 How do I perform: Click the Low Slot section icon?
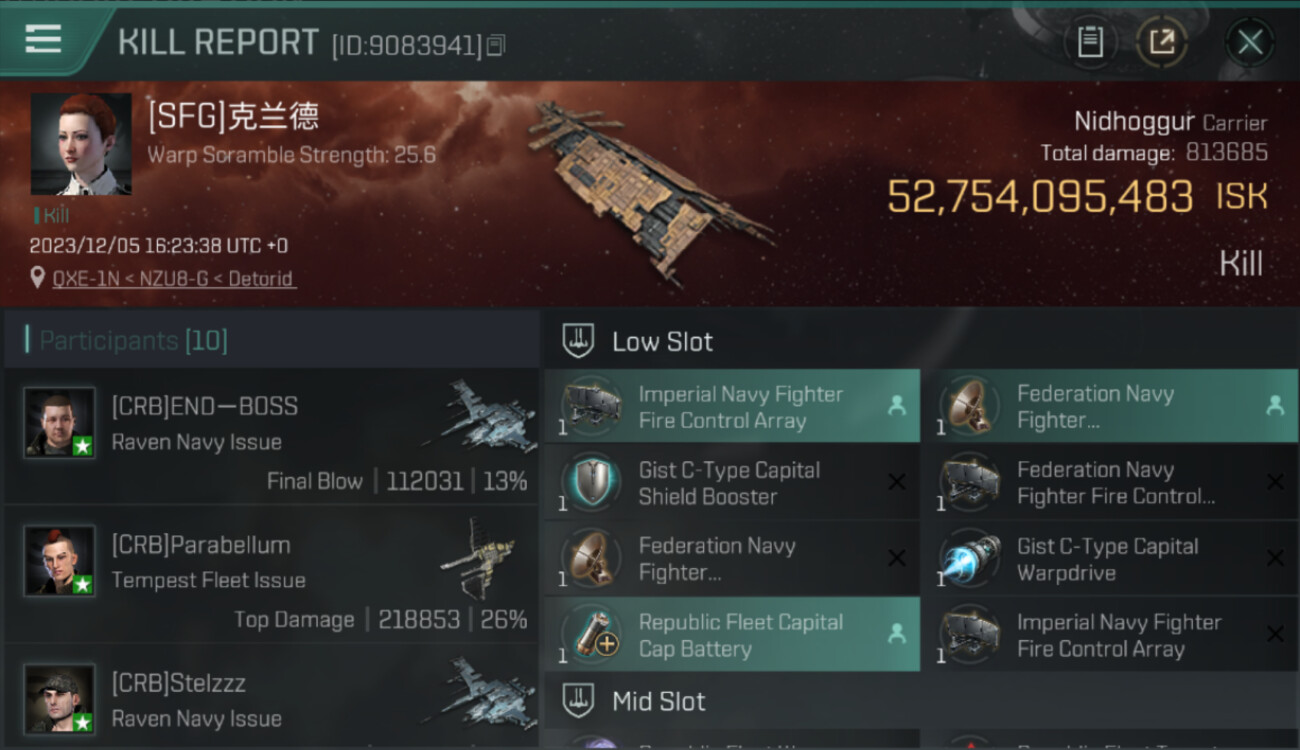coord(578,341)
